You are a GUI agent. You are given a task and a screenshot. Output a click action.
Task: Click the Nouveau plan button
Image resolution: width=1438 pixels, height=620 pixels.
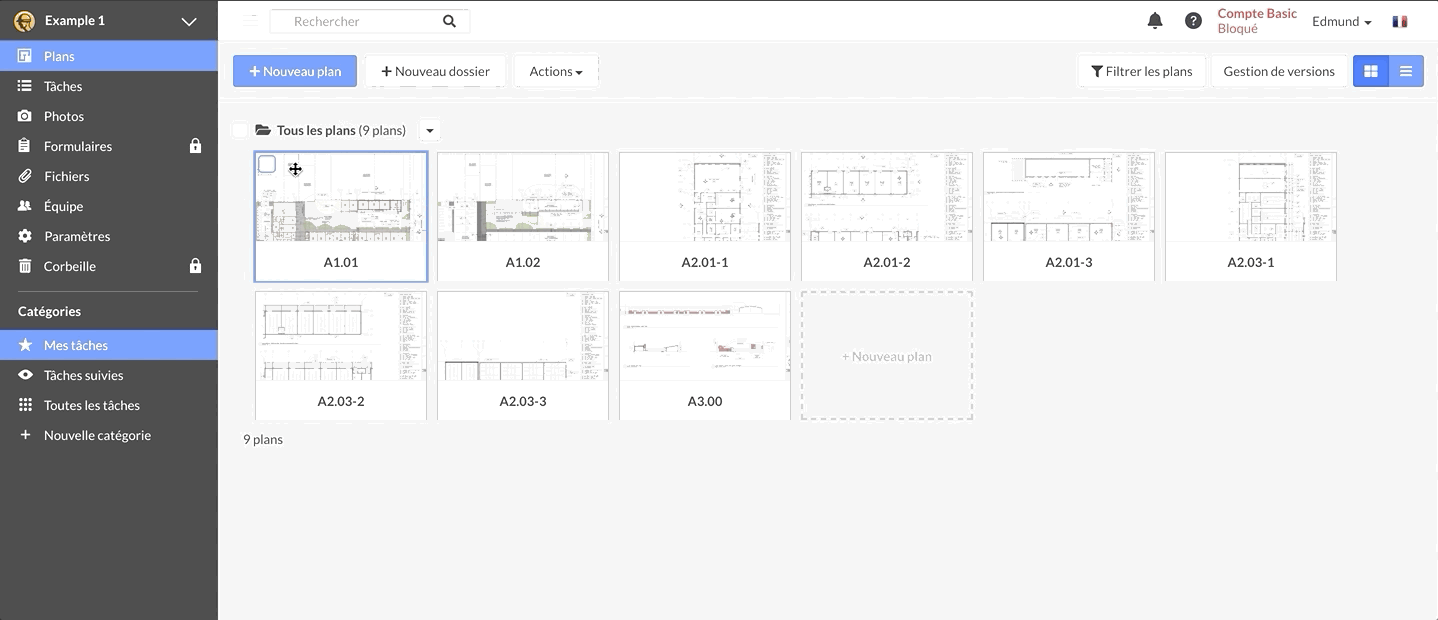pos(294,71)
